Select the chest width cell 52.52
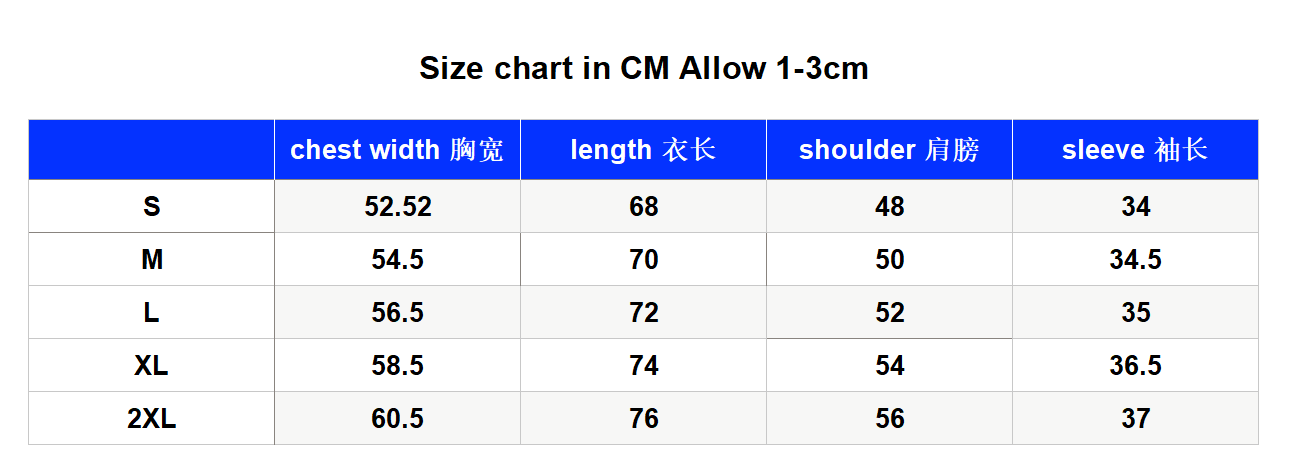The width and height of the screenshot is (1295, 471). click(397, 207)
